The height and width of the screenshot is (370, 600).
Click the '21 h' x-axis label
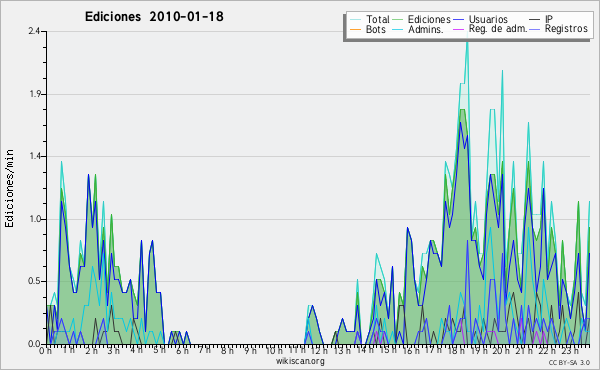tap(524, 351)
